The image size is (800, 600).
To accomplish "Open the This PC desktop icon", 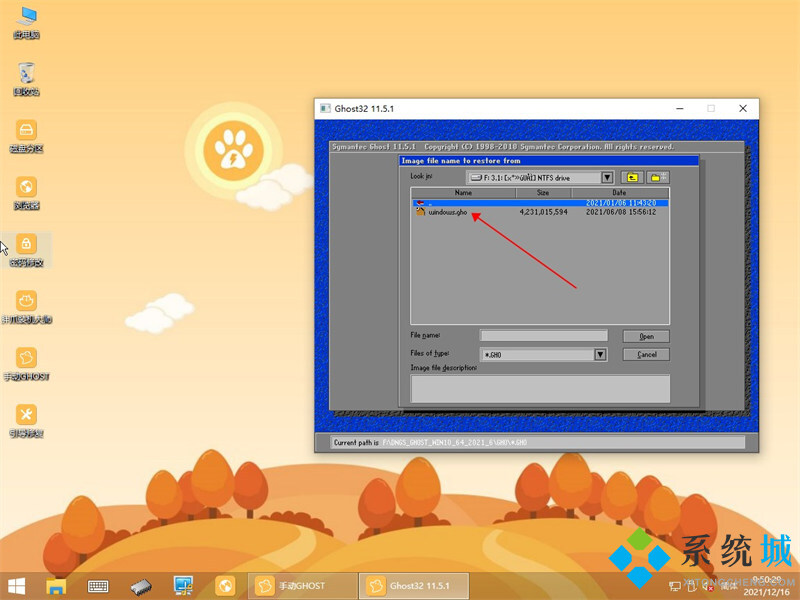I will [27, 22].
